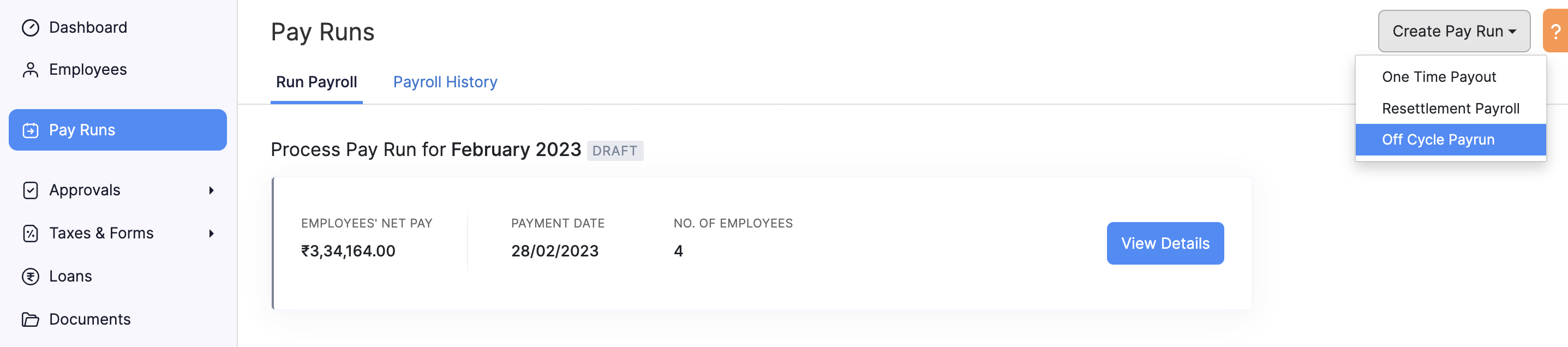Click the Create Pay Run button
Screen dimensions: 1568x347
pyautogui.click(x=1454, y=31)
